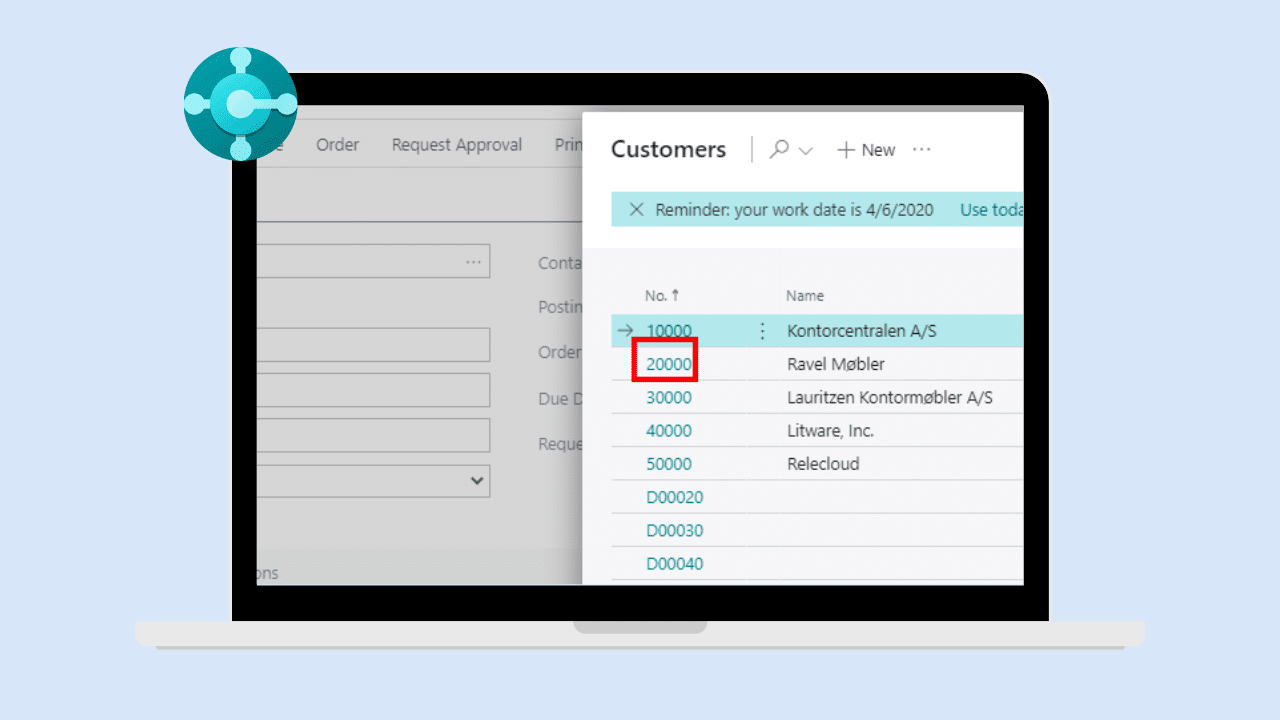Click the New button in Customers
This screenshot has width=1280, height=720.
tap(866, 150)
